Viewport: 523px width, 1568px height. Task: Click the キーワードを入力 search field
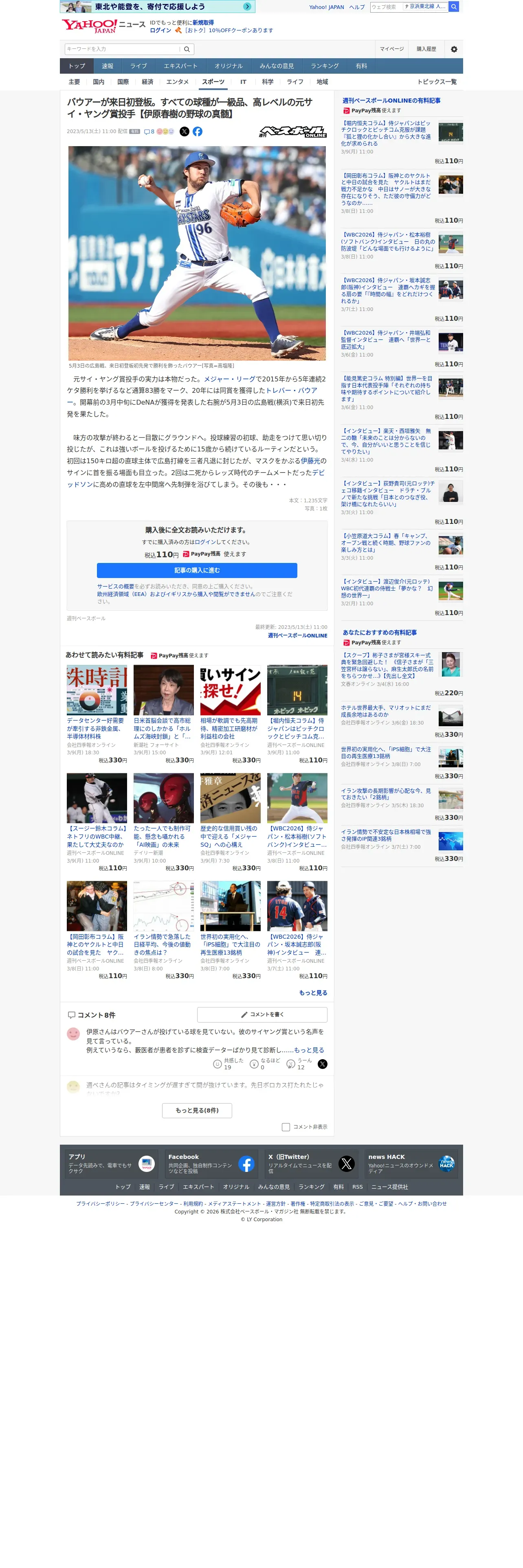[122, 49]
